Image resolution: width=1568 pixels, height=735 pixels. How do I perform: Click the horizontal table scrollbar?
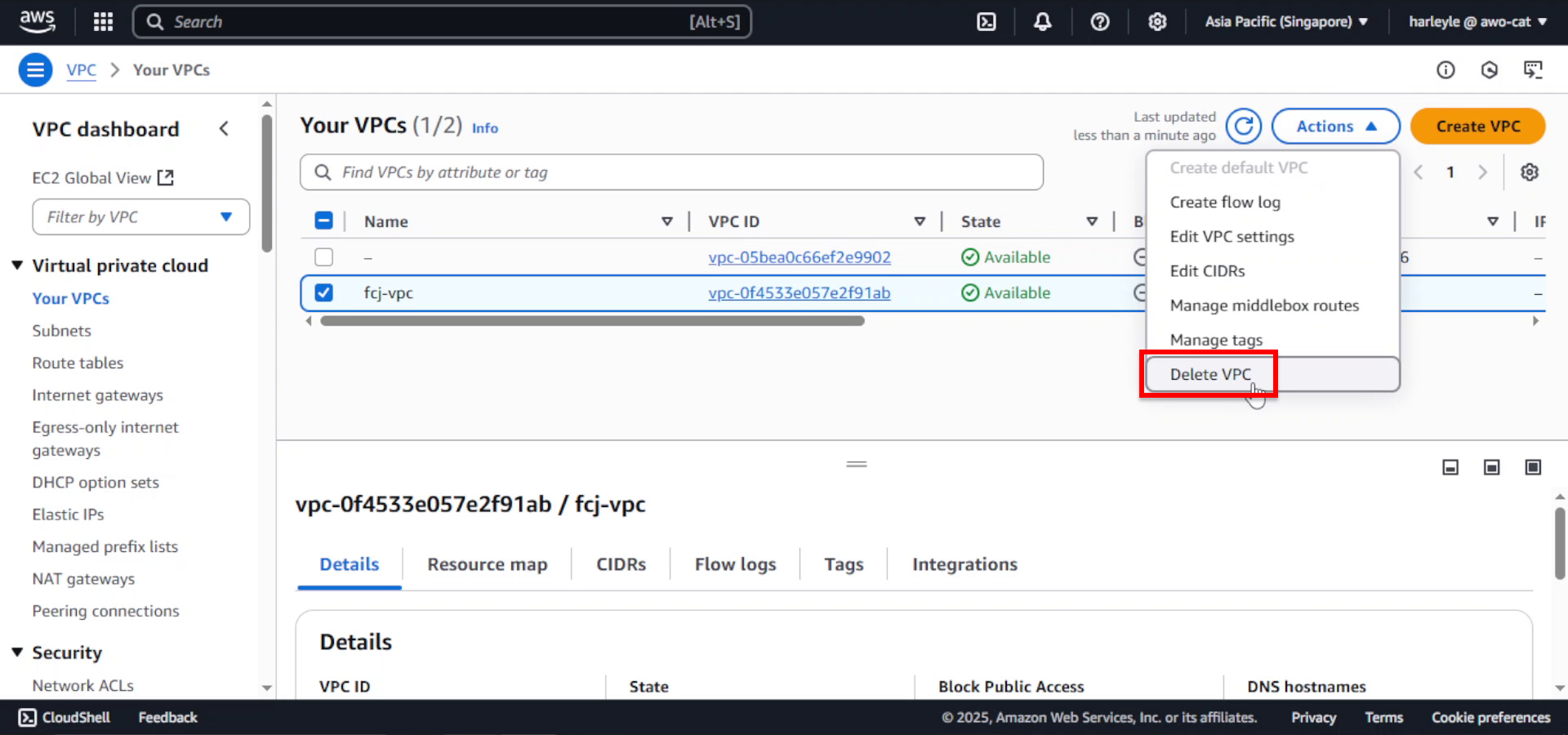pos(592,321)
